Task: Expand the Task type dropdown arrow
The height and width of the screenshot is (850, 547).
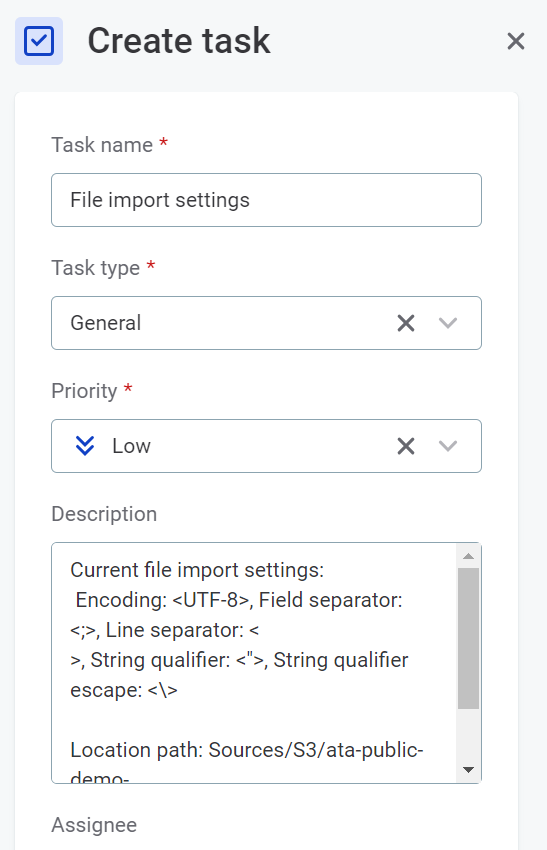Action: tap(448, 323)
